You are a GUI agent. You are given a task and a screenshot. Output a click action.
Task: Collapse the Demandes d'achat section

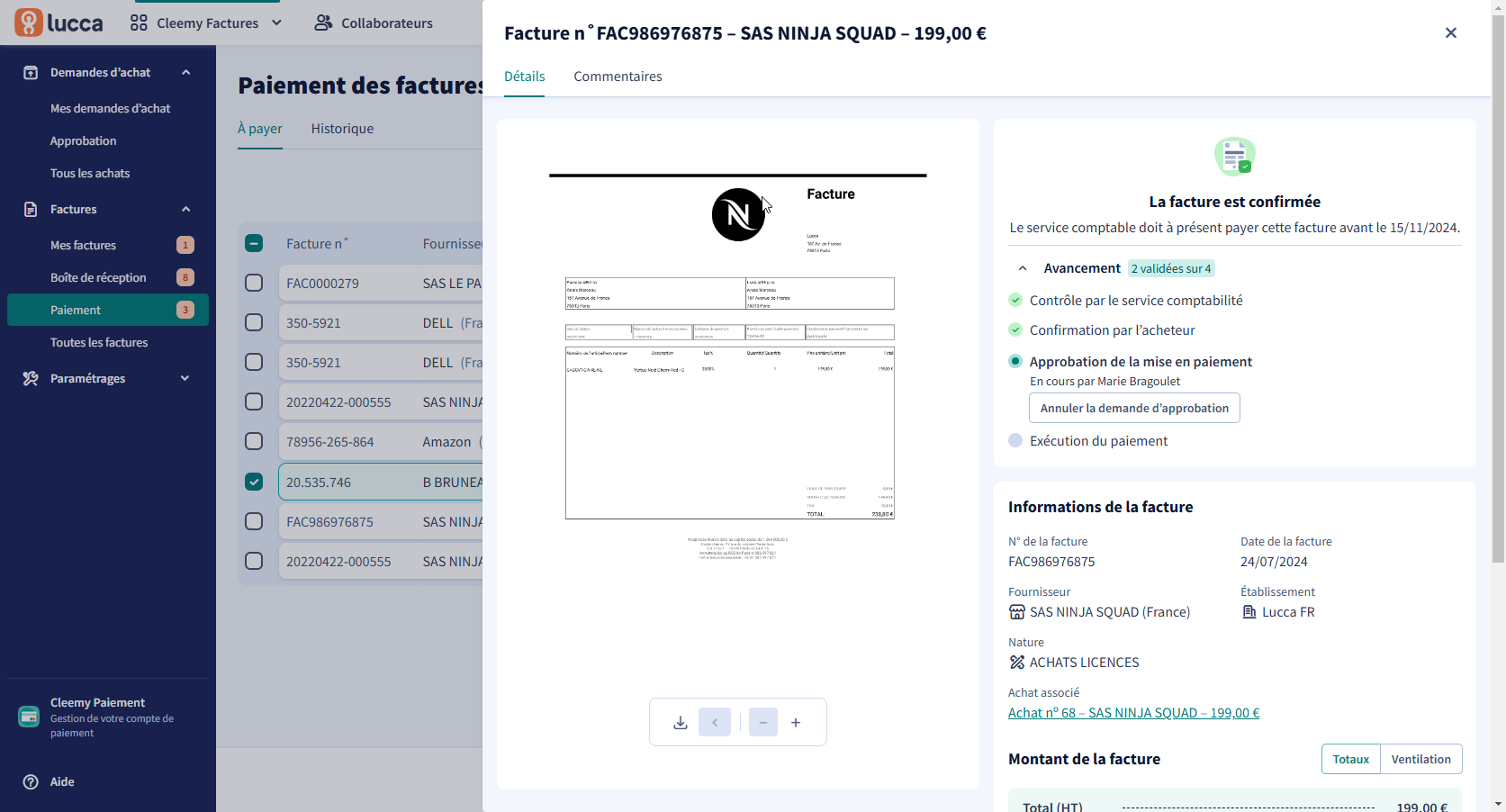click(186, 72)
